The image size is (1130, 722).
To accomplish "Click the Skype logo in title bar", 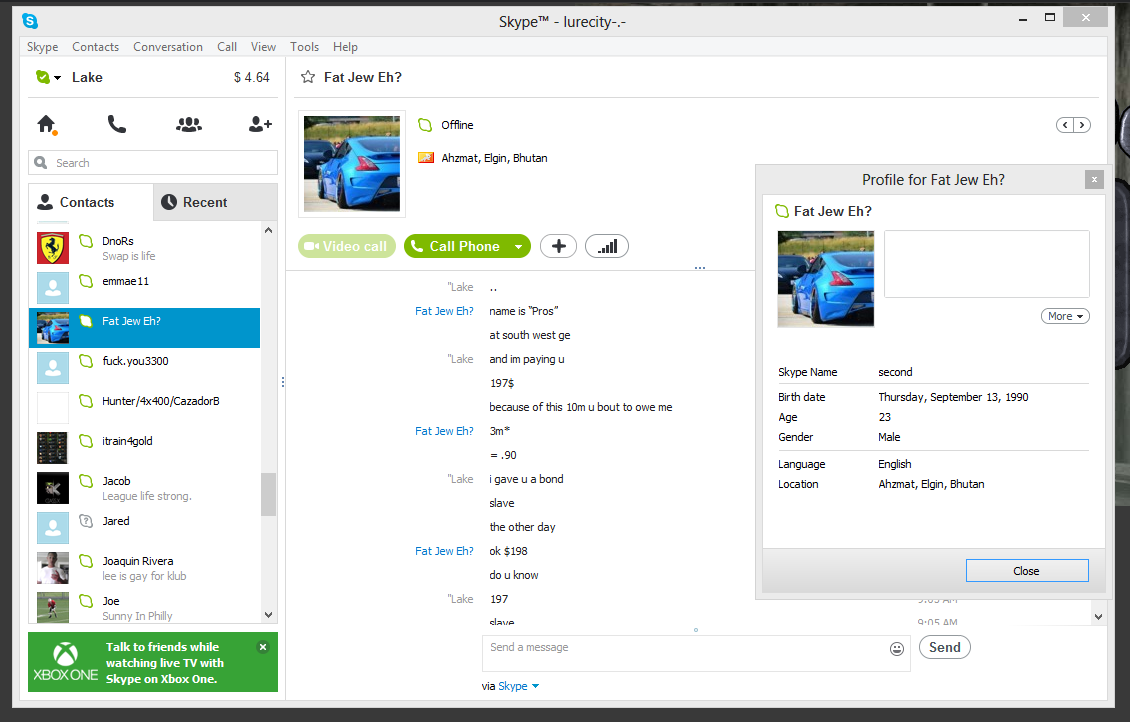I will pos(30,21).
